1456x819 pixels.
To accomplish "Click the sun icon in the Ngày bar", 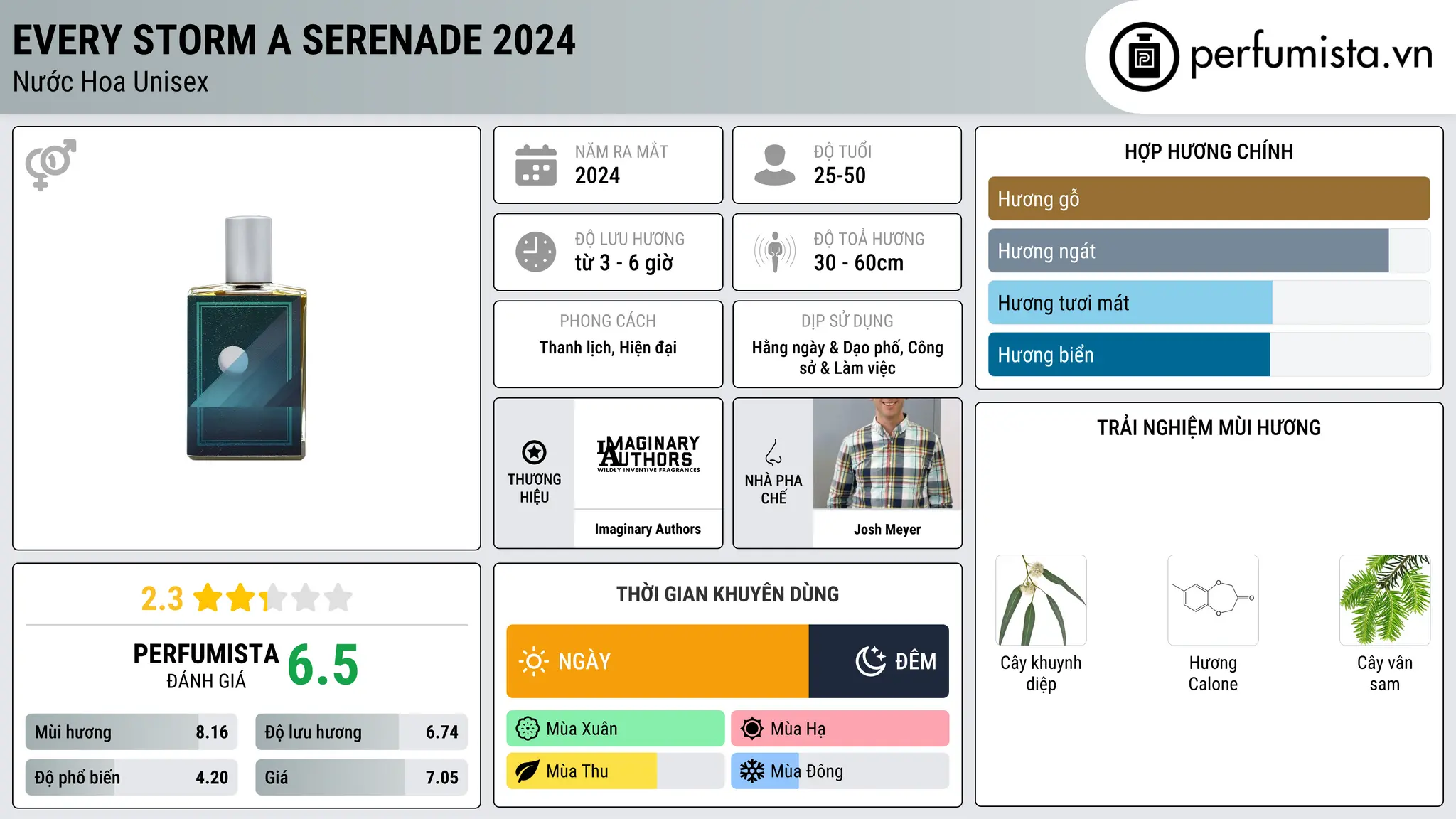I will (533, 661).
